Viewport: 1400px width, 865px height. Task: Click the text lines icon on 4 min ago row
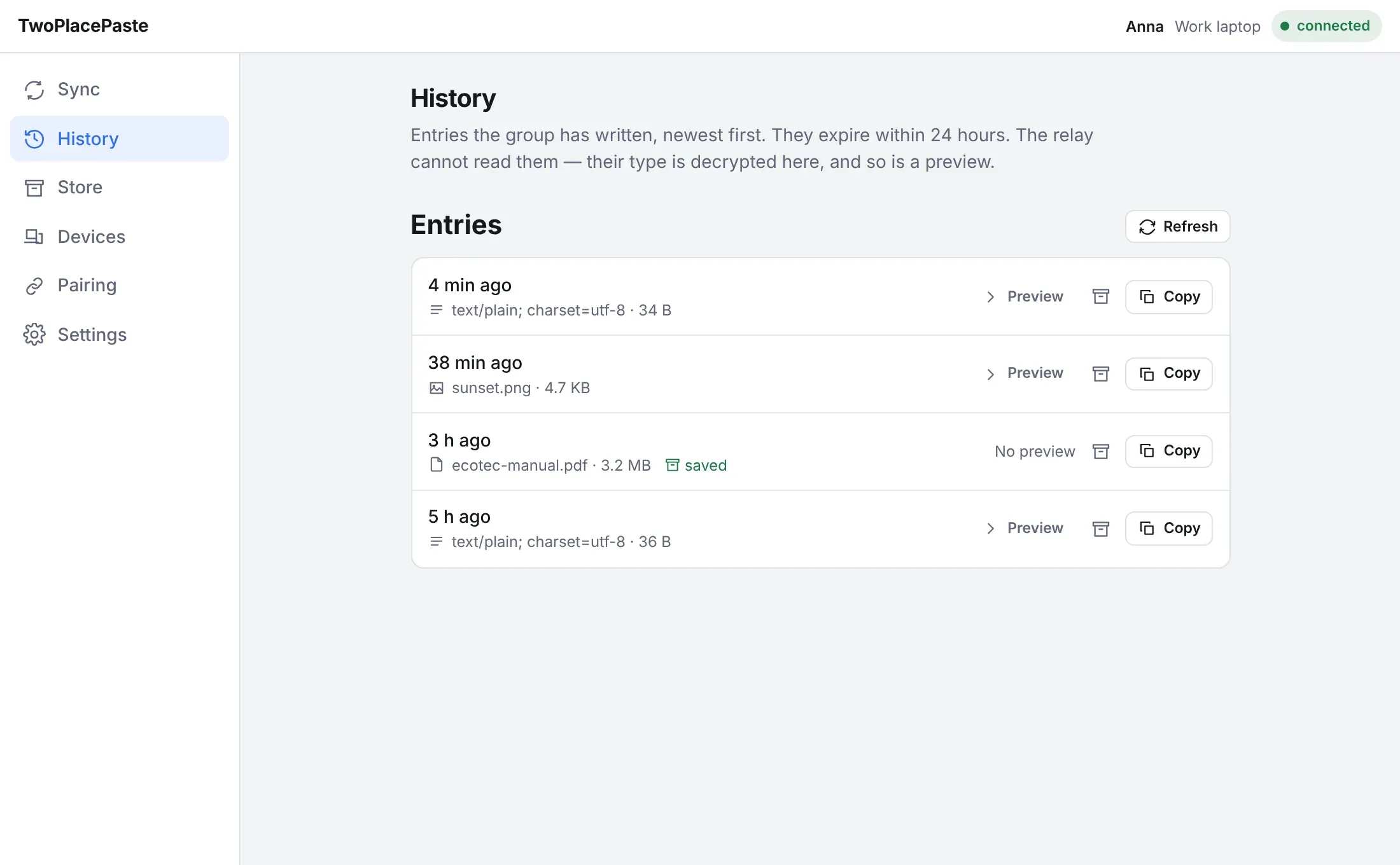click(x=436, y=310)
